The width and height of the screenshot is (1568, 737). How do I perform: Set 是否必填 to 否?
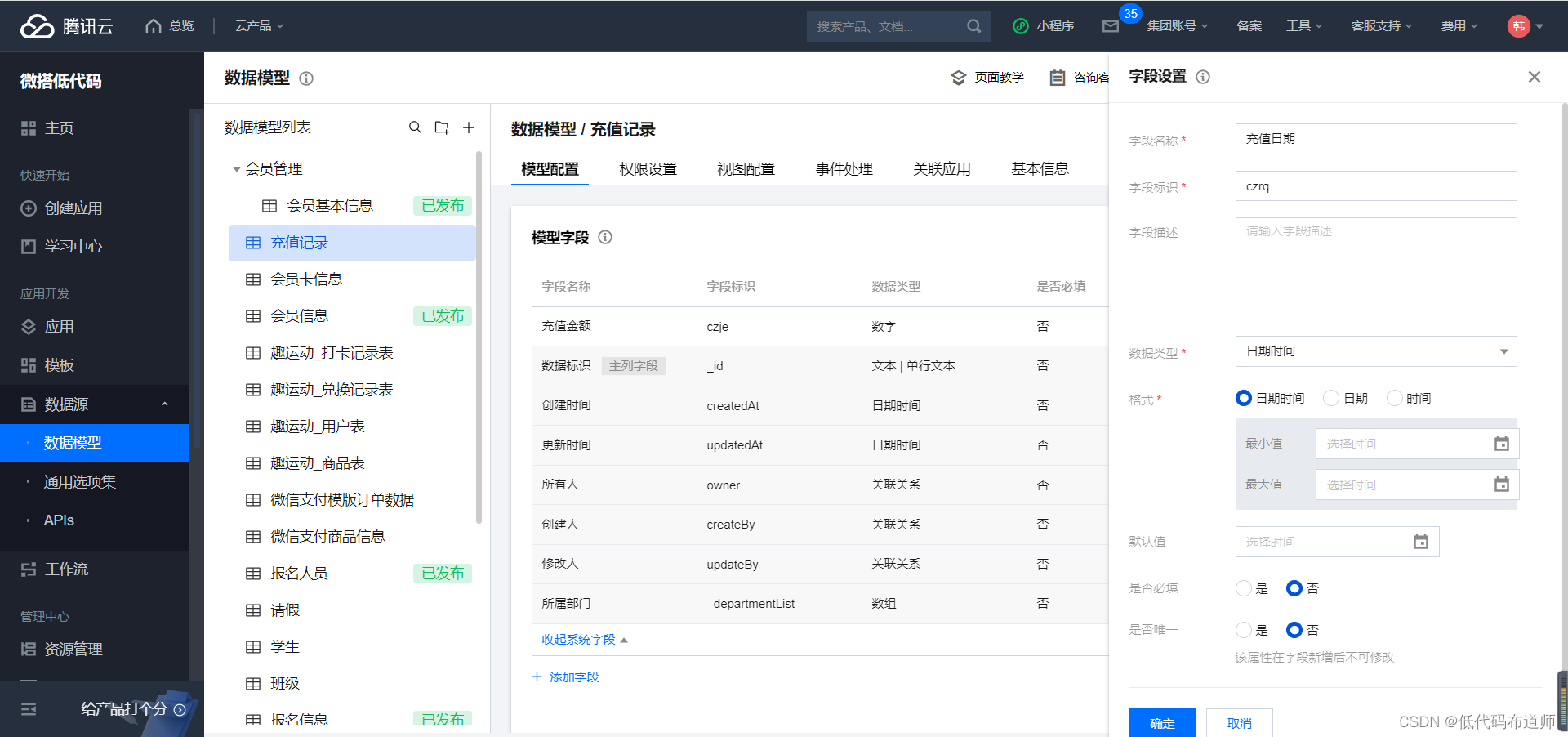click(1294, 588)
